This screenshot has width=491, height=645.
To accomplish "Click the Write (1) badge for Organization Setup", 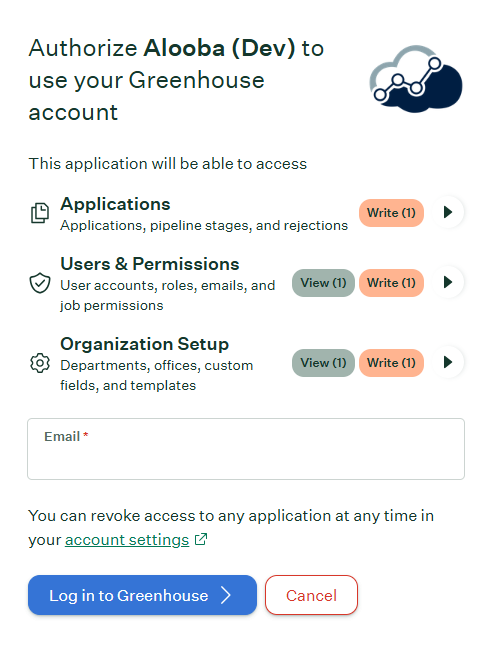I will [391, 363].
